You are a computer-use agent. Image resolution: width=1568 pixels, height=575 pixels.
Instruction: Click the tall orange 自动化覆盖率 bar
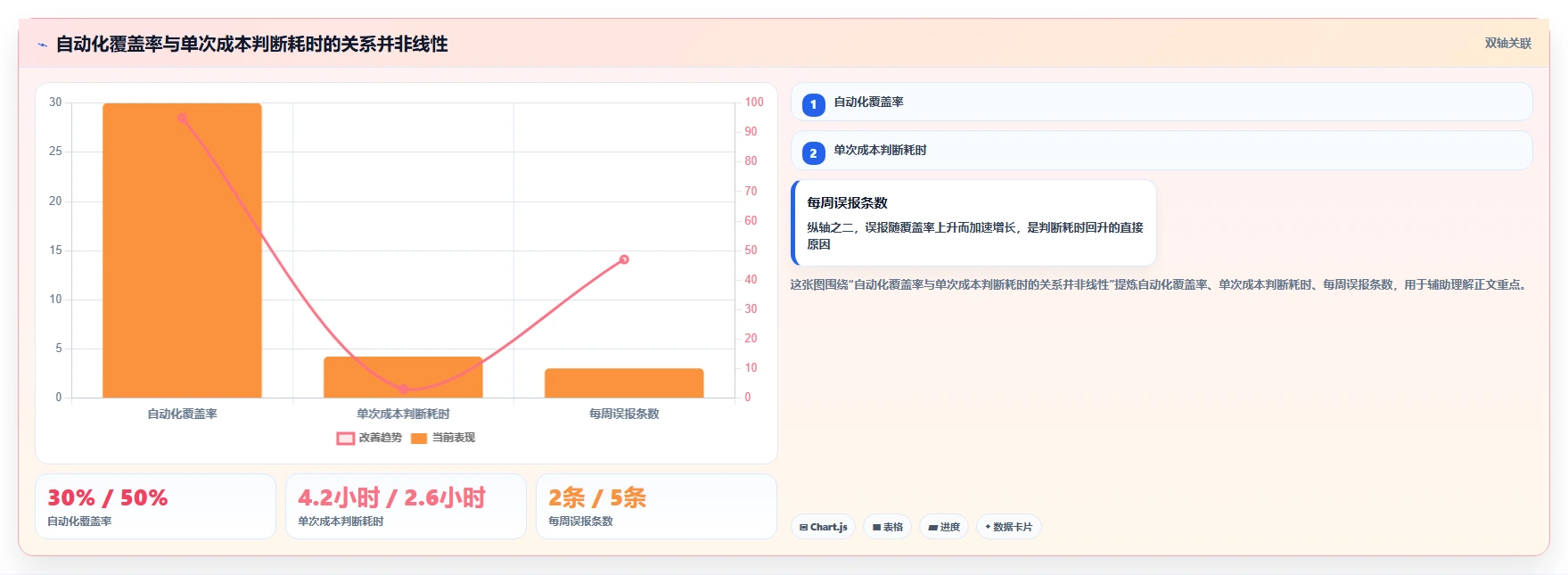pos(182,251)
